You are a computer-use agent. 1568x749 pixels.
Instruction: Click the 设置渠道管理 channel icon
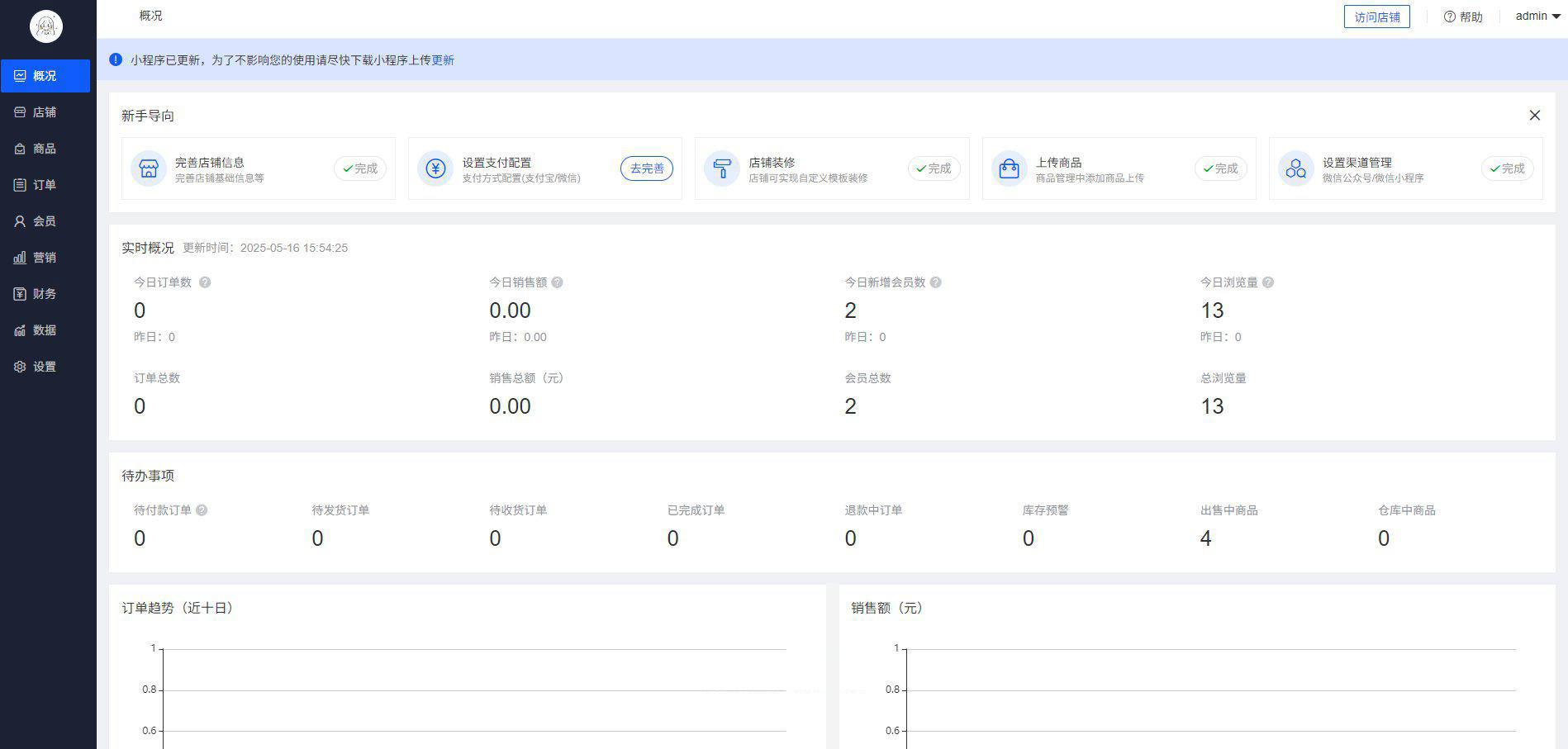click(x=1295, y=168)
